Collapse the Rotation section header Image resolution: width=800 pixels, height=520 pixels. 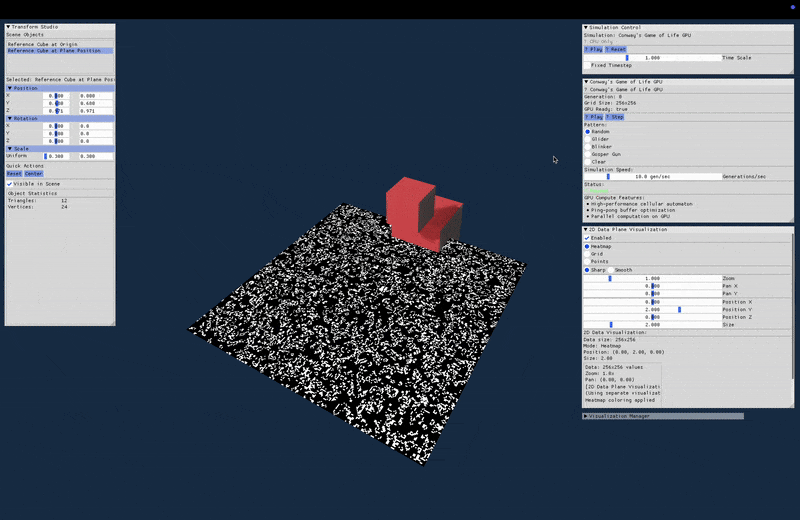coord(60,118)
